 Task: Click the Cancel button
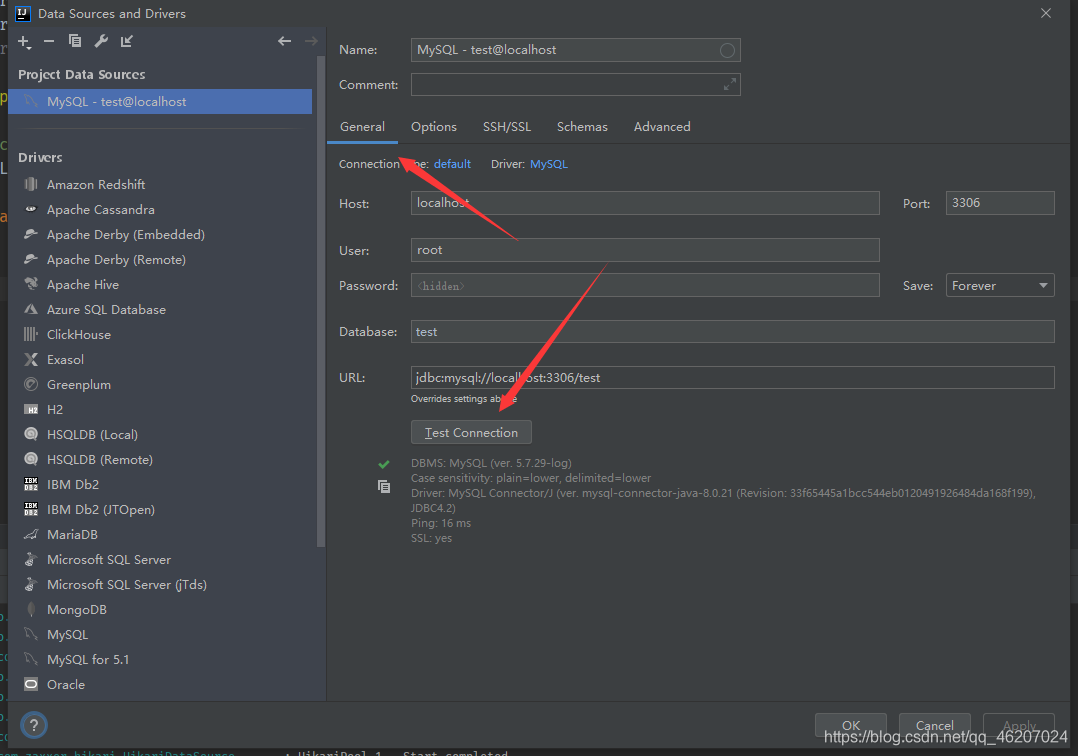pos(934,725)
